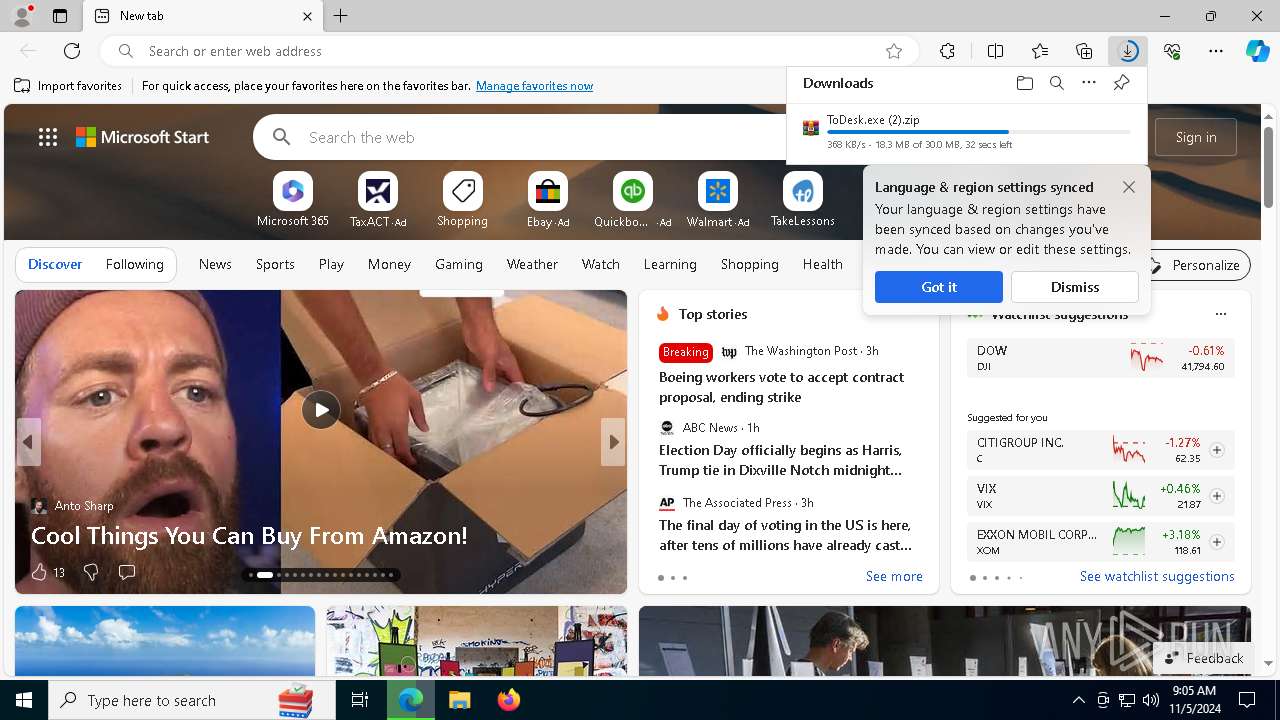The height and width of the screenshot is (720, 1280).
Task: Open Collections icon in toolbar
Action: [x=1084, y=51]
